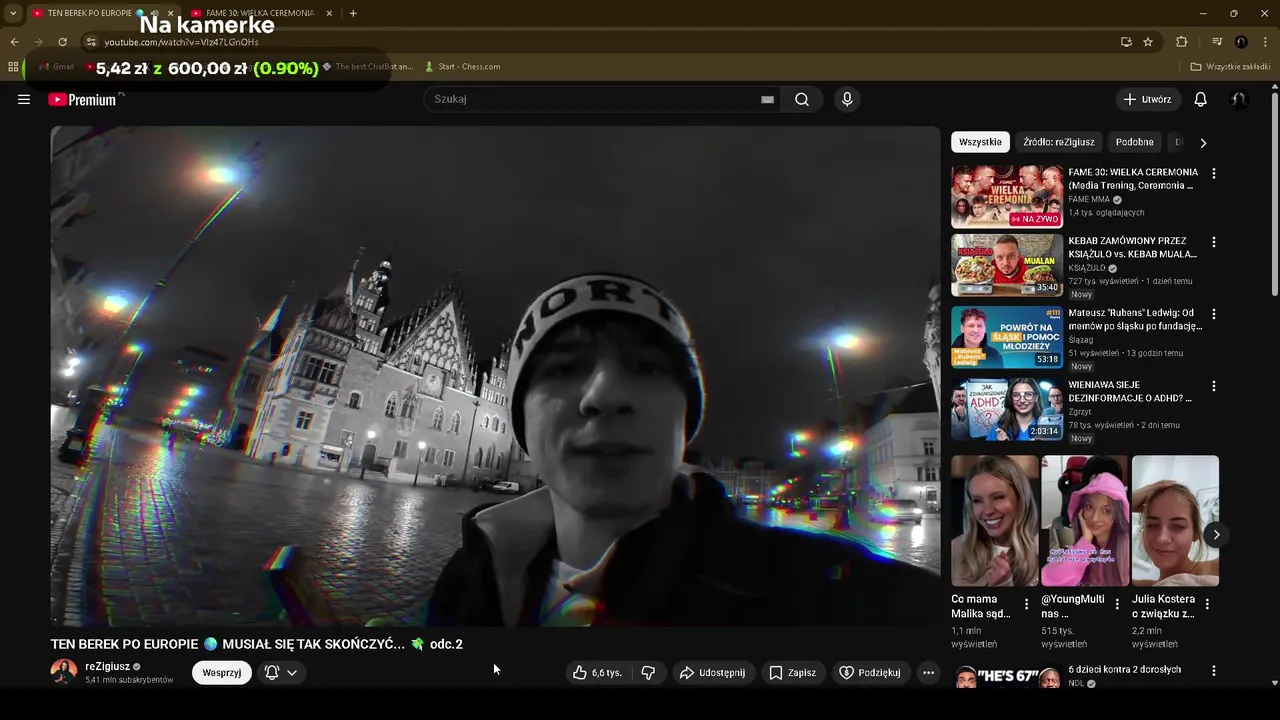Open Chrome tab search dropdown arrow
The width and height of the screenshot is (1280, 720).
[13, 13]
